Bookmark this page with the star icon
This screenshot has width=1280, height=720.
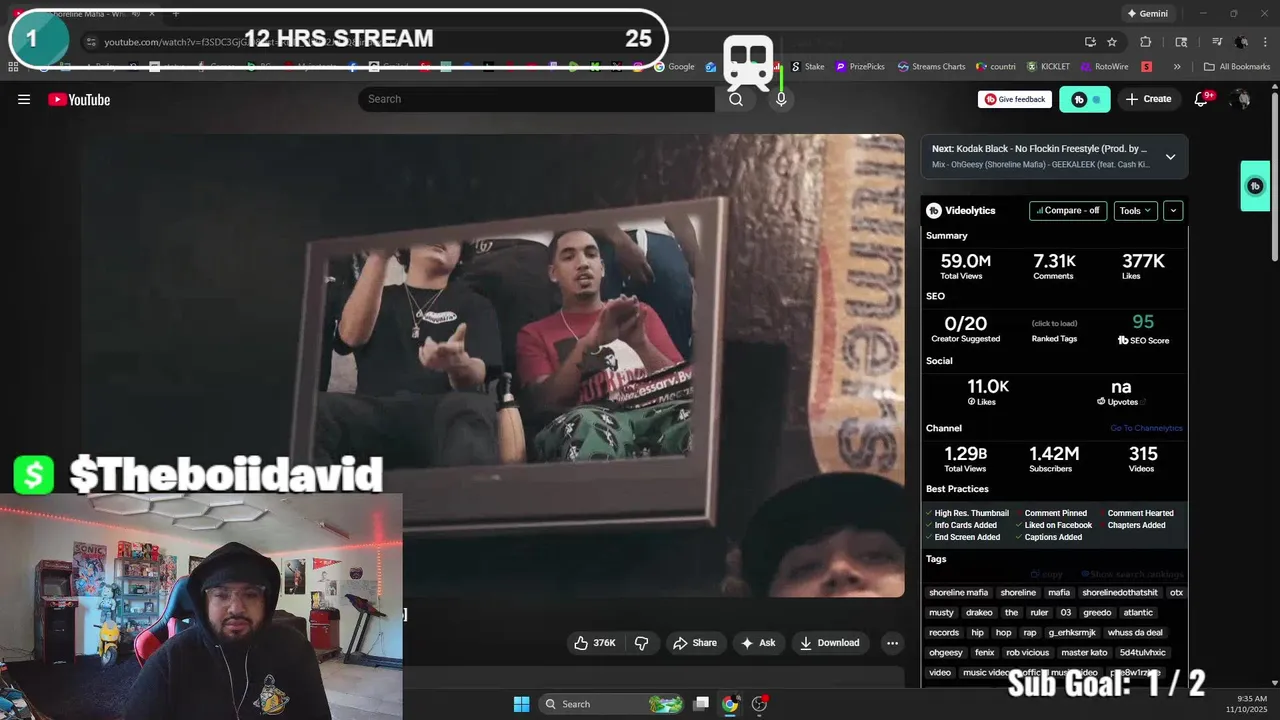pyautogui.click(x=1112, y=42)
